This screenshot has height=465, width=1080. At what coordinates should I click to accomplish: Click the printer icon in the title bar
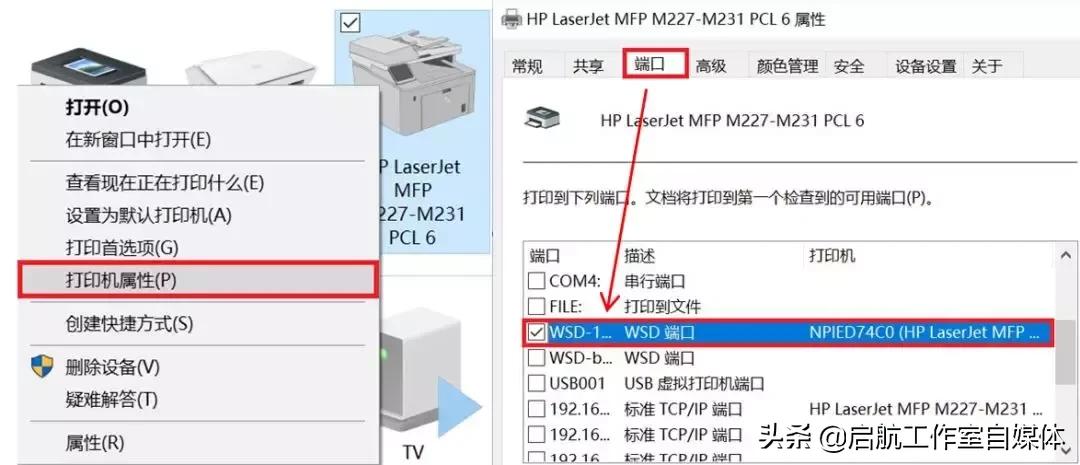[x=512, y=19]
